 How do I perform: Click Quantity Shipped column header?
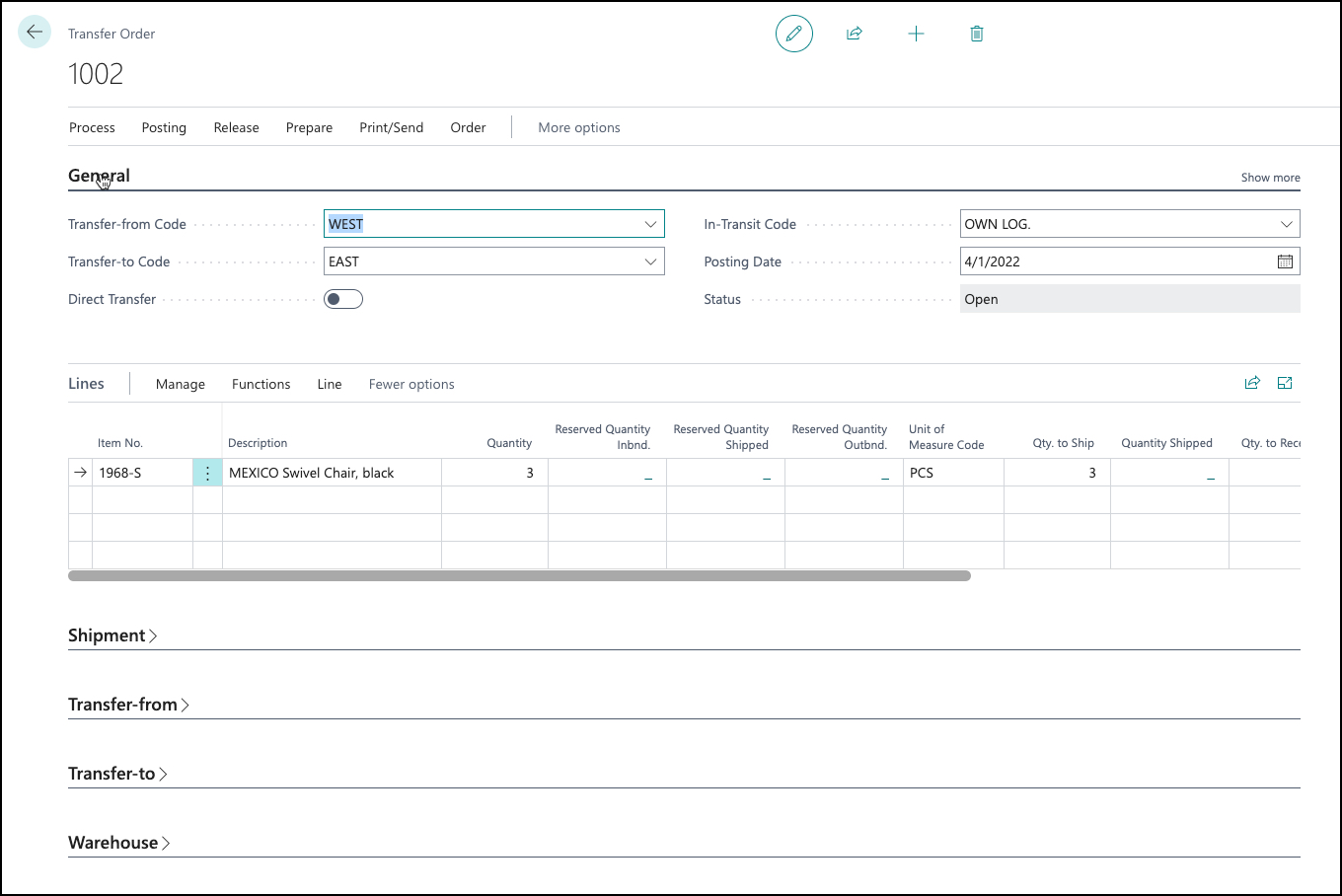pyautogui.click(x=1167, y=443)
